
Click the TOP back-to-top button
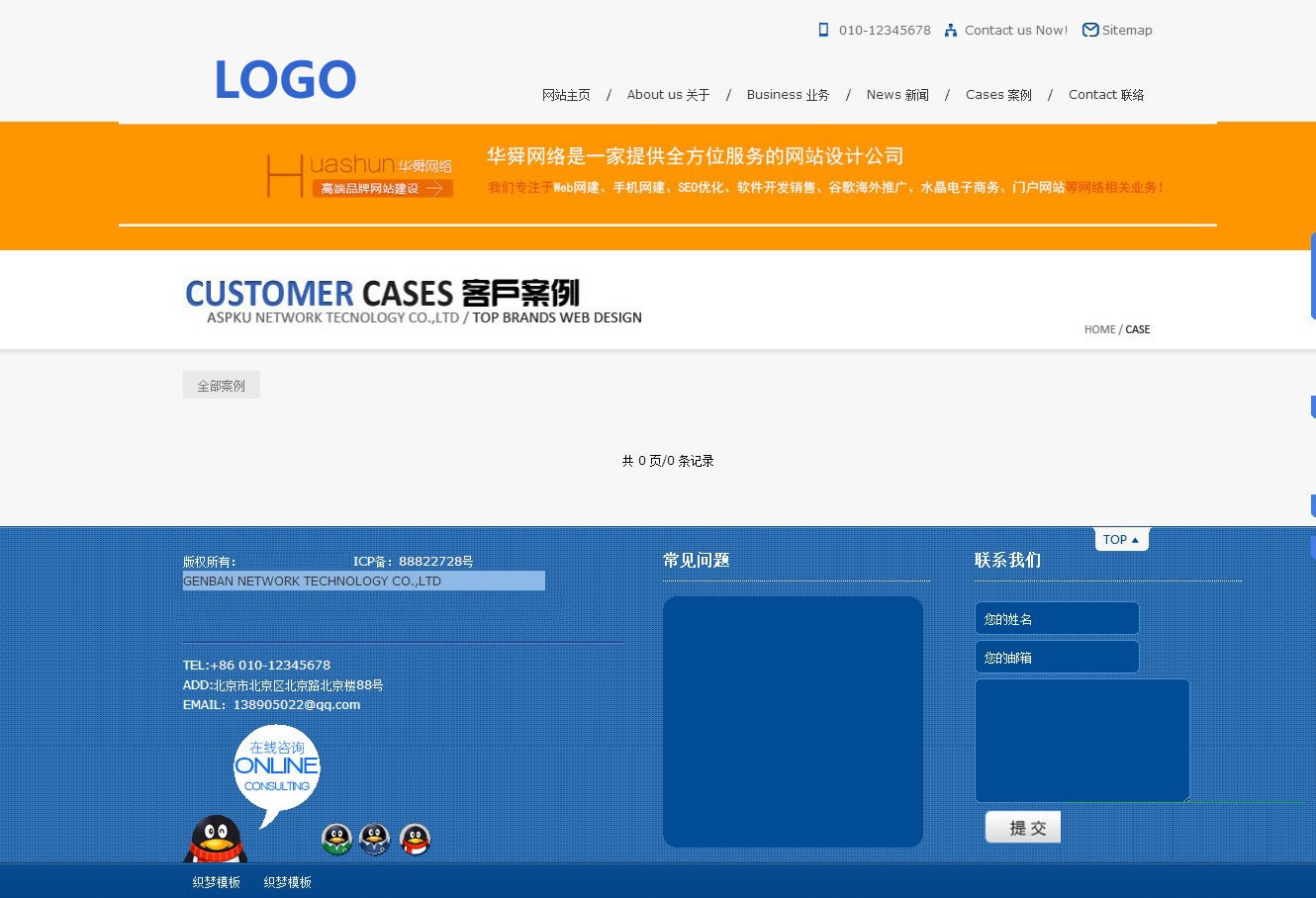click(1121, 539)
